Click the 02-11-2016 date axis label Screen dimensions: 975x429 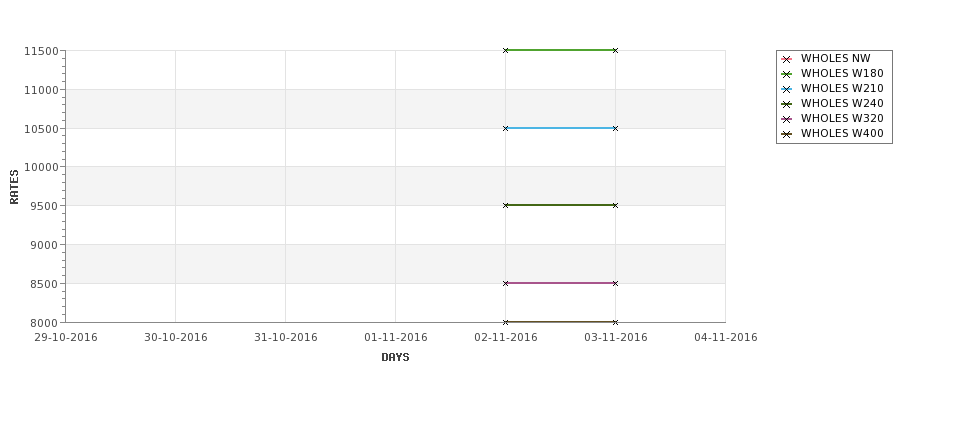click(506, 338)
